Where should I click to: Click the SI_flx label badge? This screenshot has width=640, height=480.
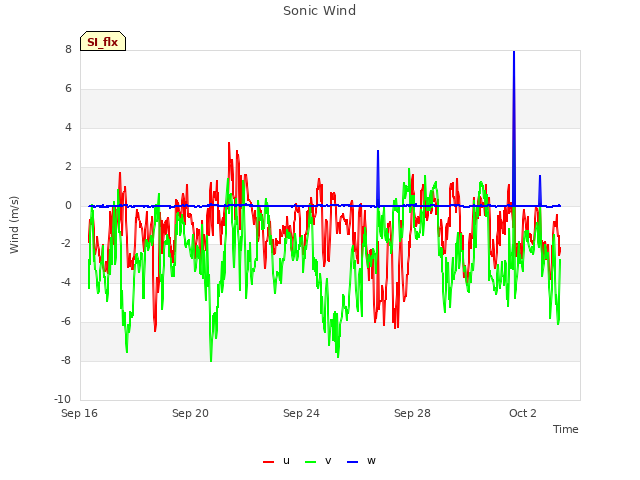[103, 41]
